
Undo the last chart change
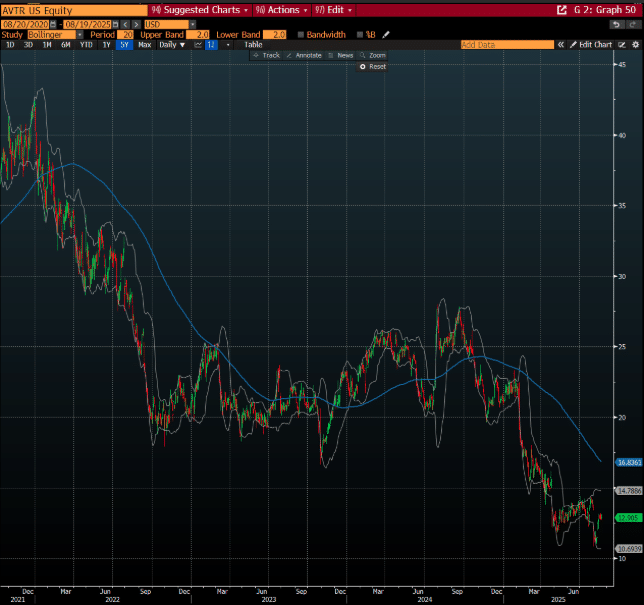pos(616,25)
